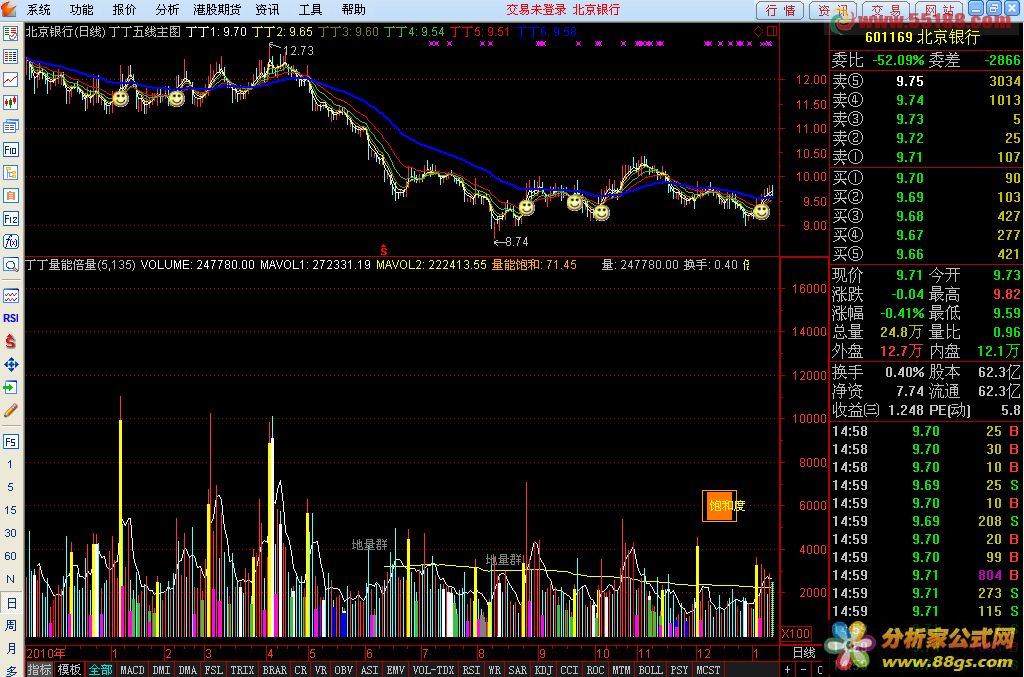Switch to 5-minute period
Screen dimensions: 1024x677
[10, 487]
